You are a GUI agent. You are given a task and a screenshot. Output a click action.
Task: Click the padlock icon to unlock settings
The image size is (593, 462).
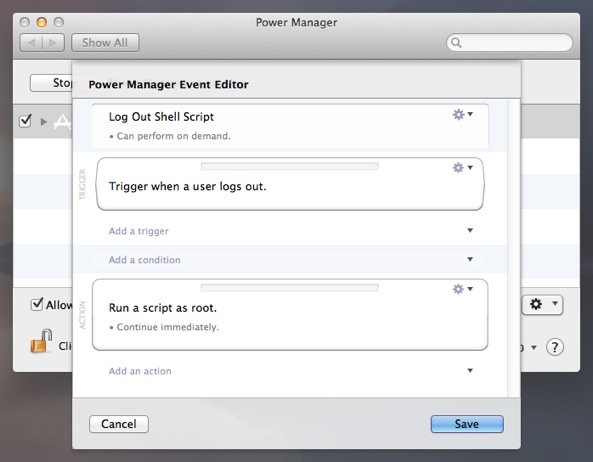click(41, 341)
